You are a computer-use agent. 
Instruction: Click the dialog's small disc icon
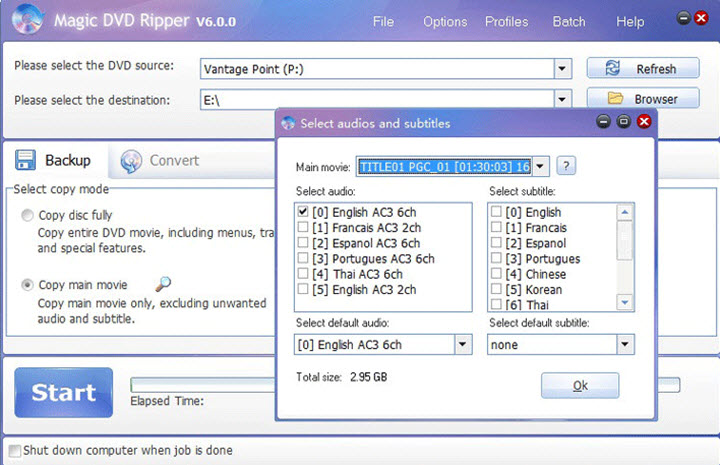[288, 123]
